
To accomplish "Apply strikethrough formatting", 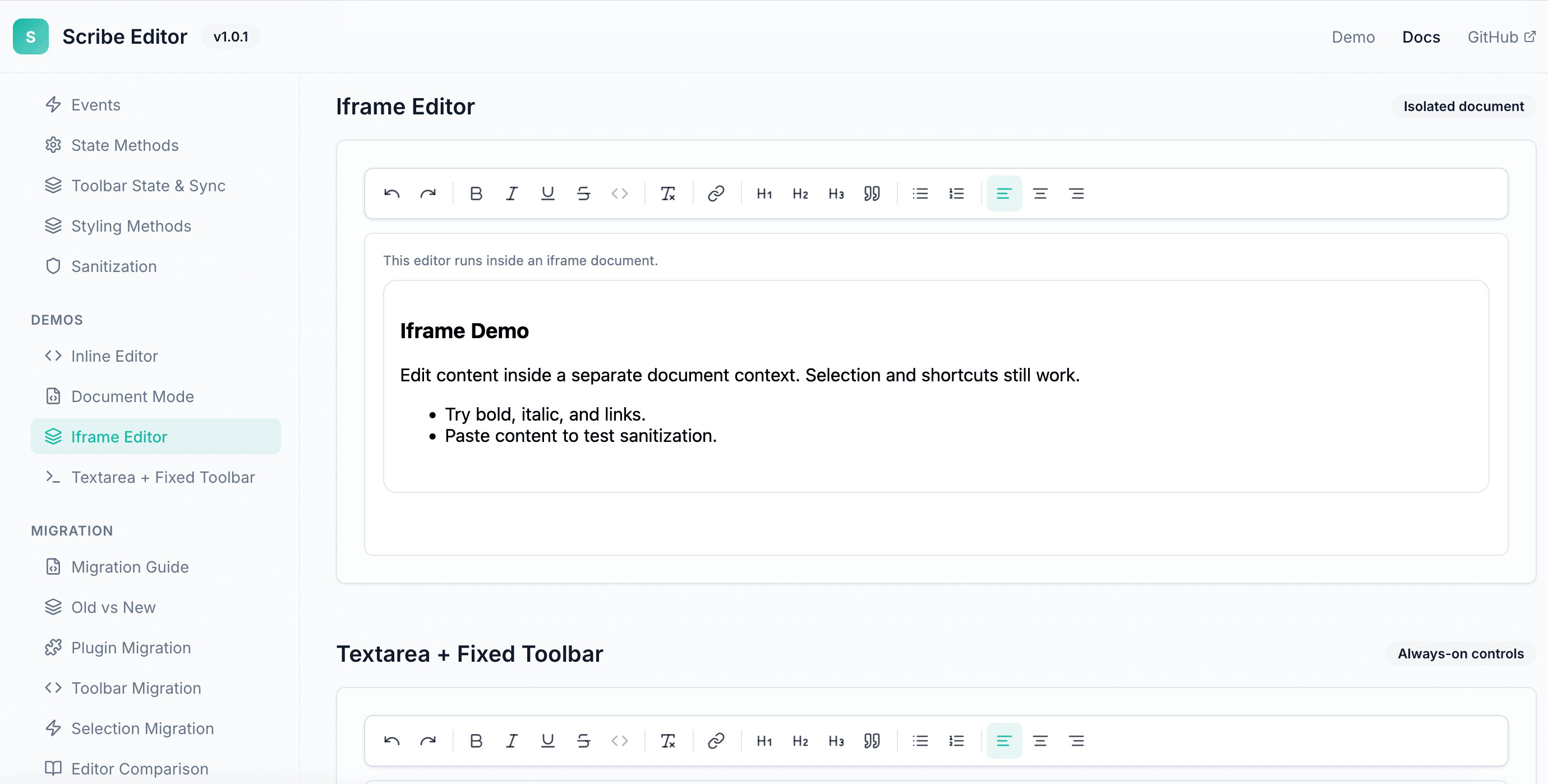I will [583, 193].
